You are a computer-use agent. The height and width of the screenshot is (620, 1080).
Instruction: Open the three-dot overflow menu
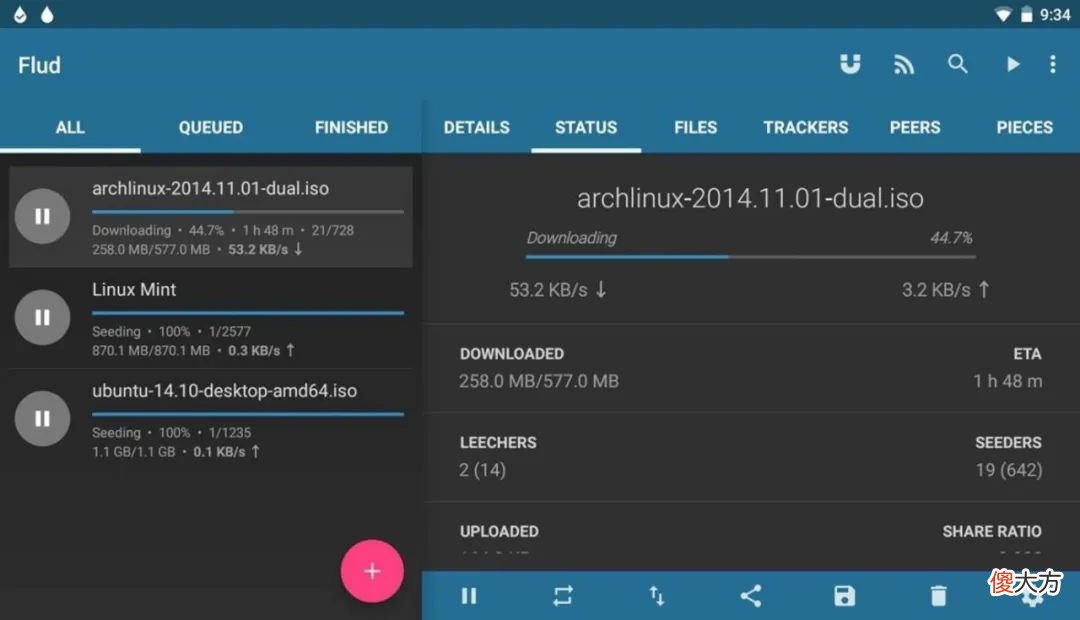tap(1052, 64)
